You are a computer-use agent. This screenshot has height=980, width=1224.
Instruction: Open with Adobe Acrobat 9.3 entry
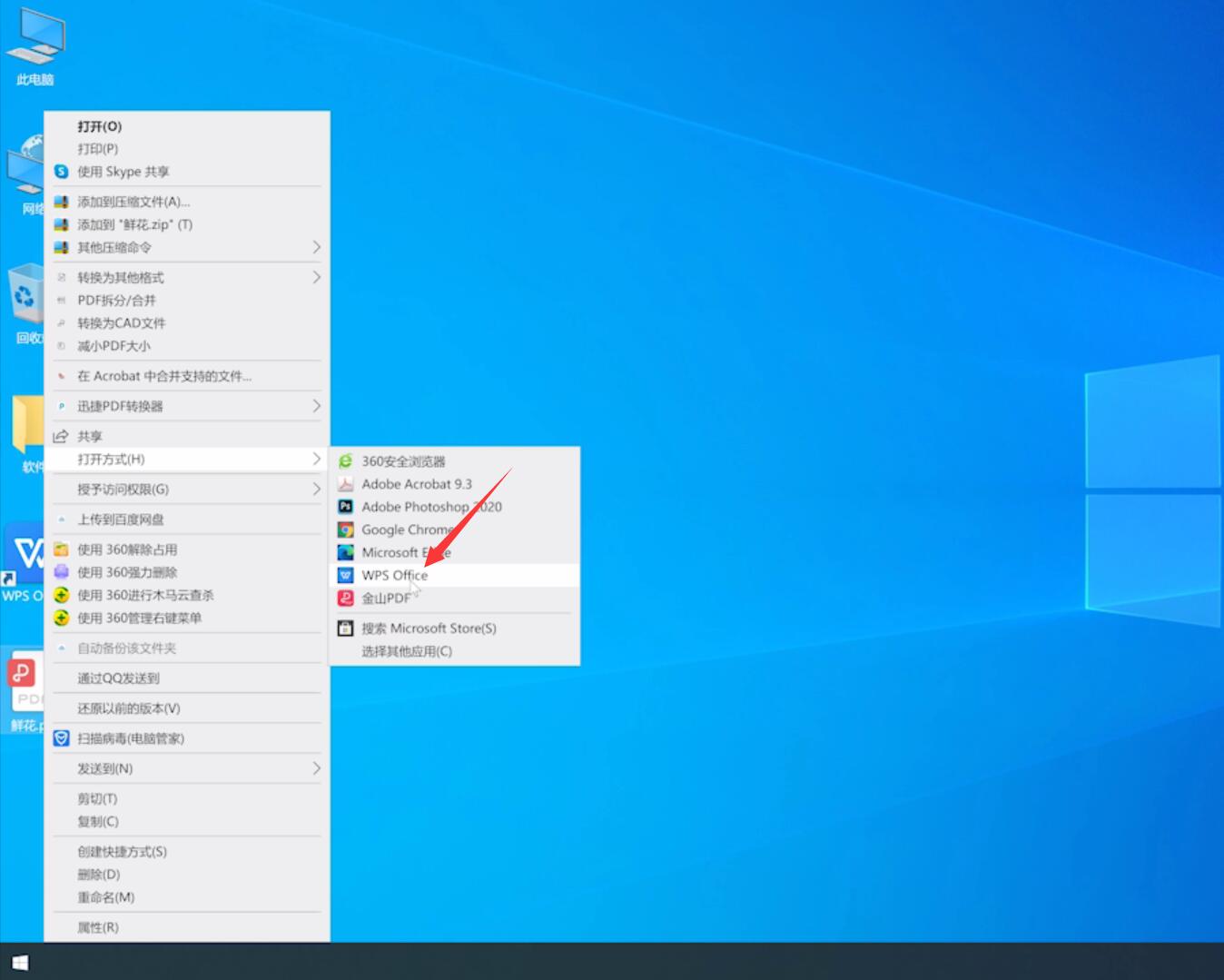click(x=455, y=484)
